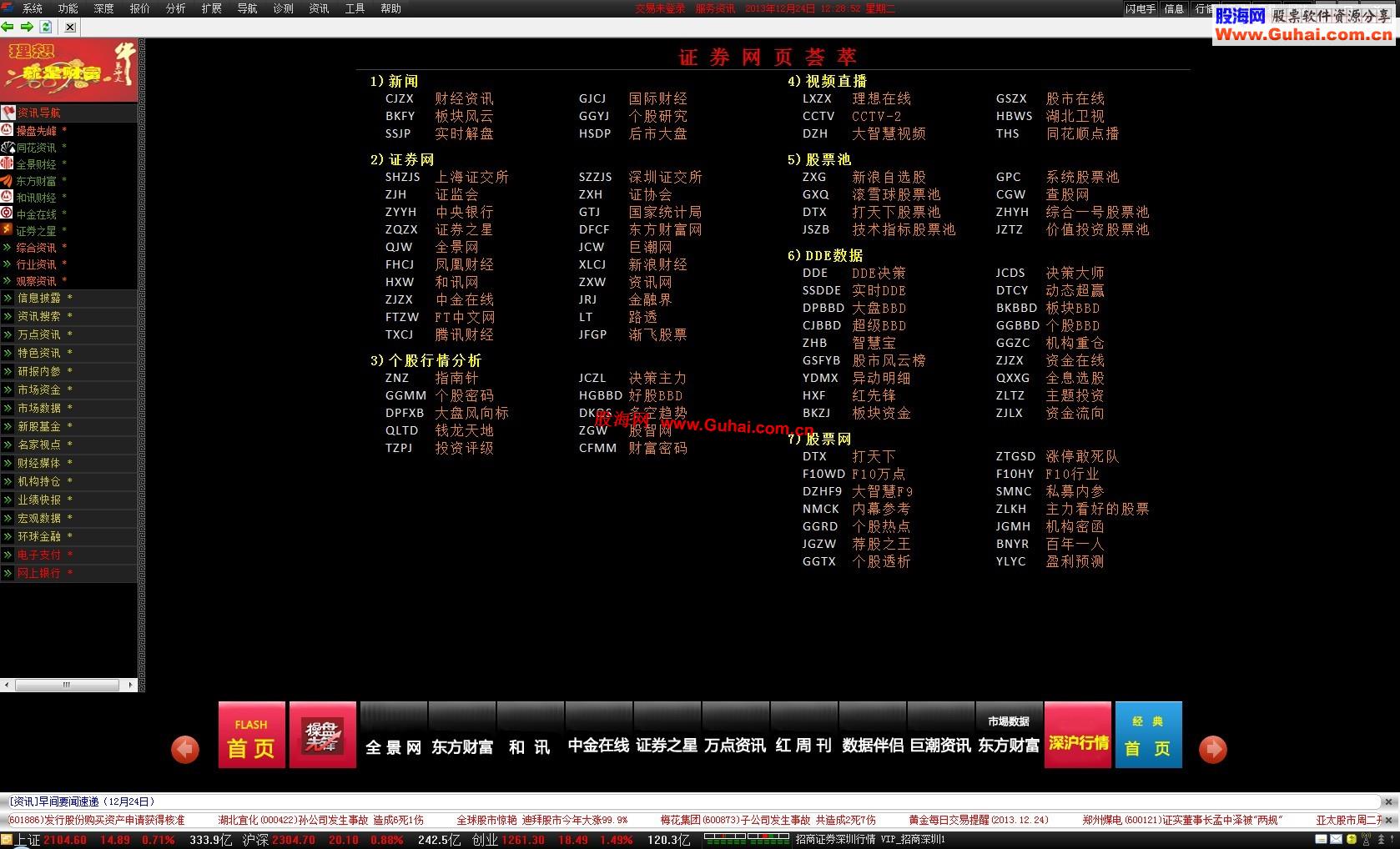Open the 操盘先峰 red tile in the carousel

322,736
